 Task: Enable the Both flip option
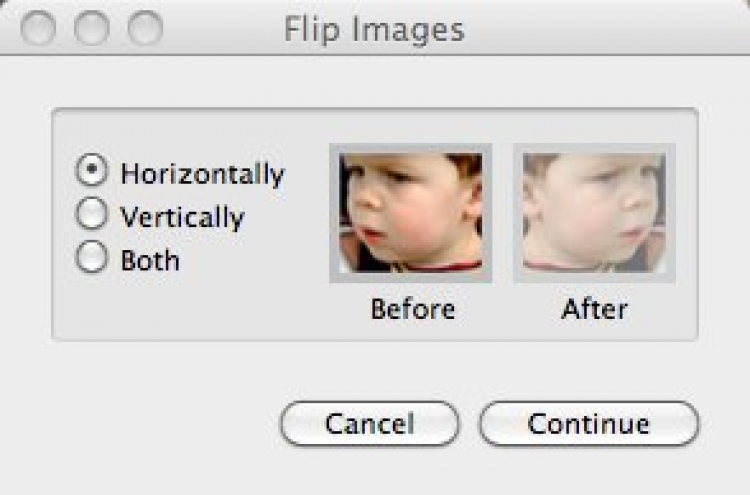coord(91,259)
